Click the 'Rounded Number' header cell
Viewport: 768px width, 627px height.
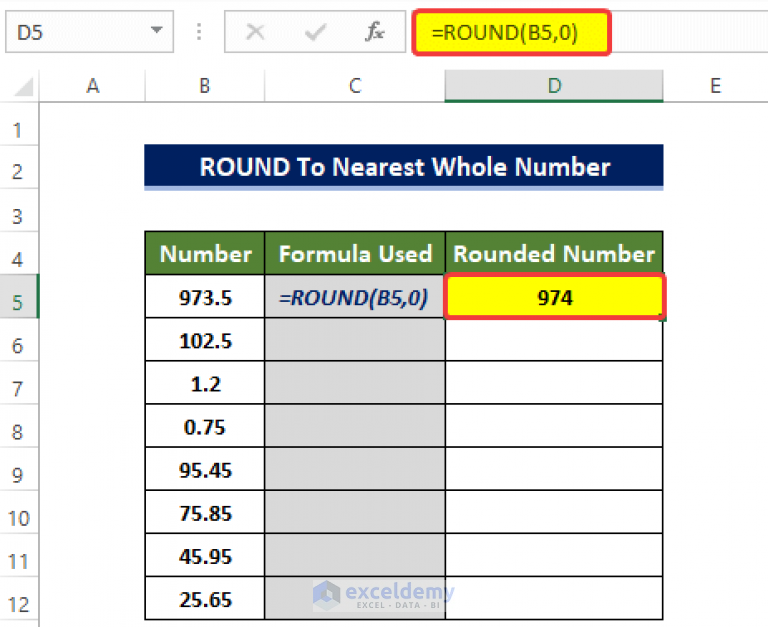point(554,254)
